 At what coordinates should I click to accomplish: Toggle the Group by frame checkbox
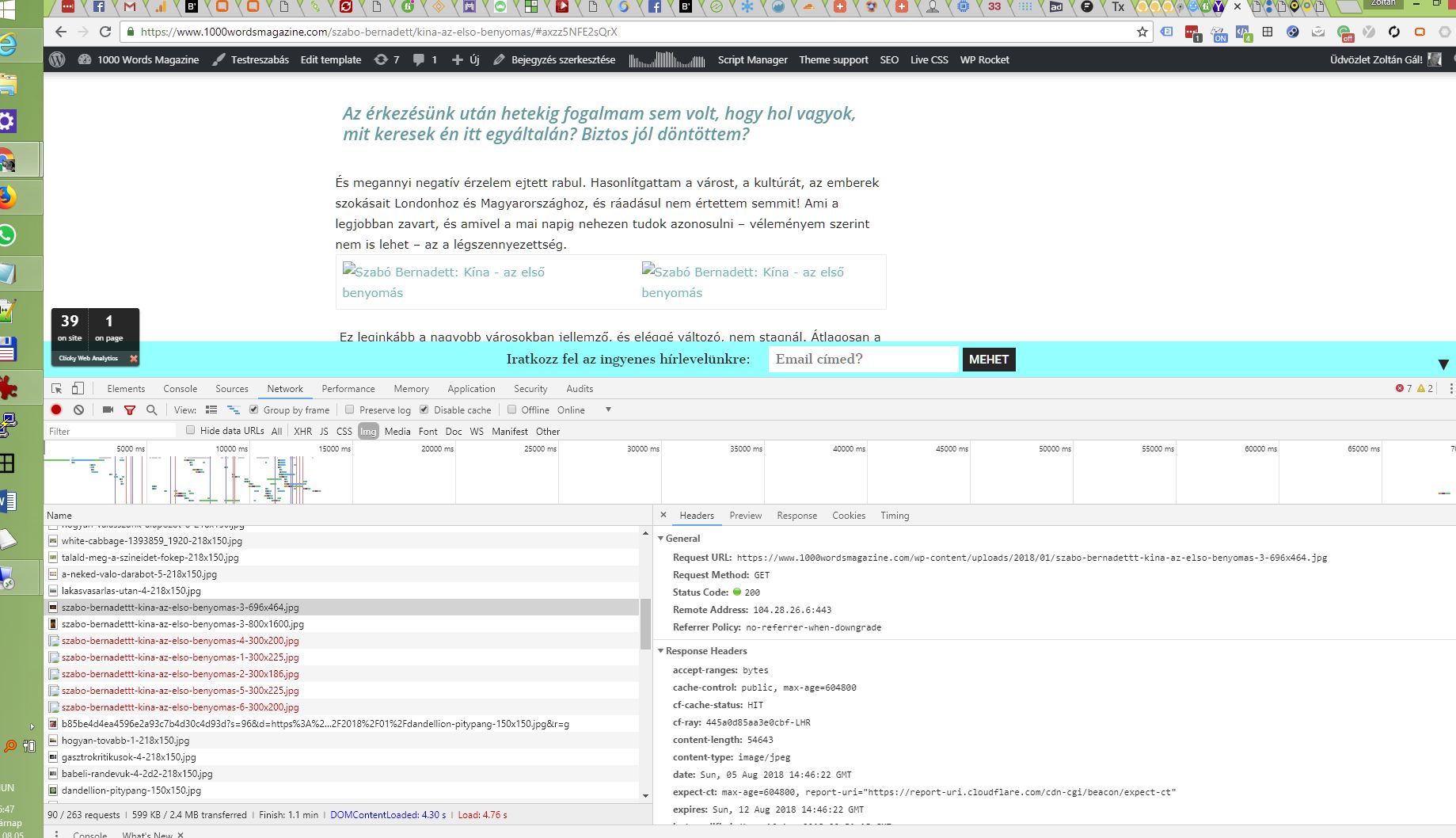pyautogui.click(x=254, y=409)
